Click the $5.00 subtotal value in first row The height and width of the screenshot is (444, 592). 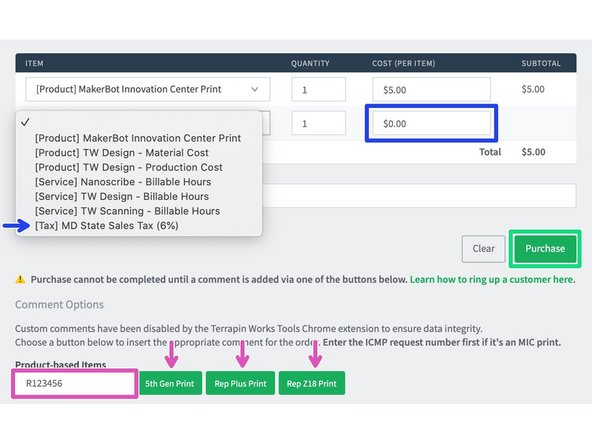[533, 89]
